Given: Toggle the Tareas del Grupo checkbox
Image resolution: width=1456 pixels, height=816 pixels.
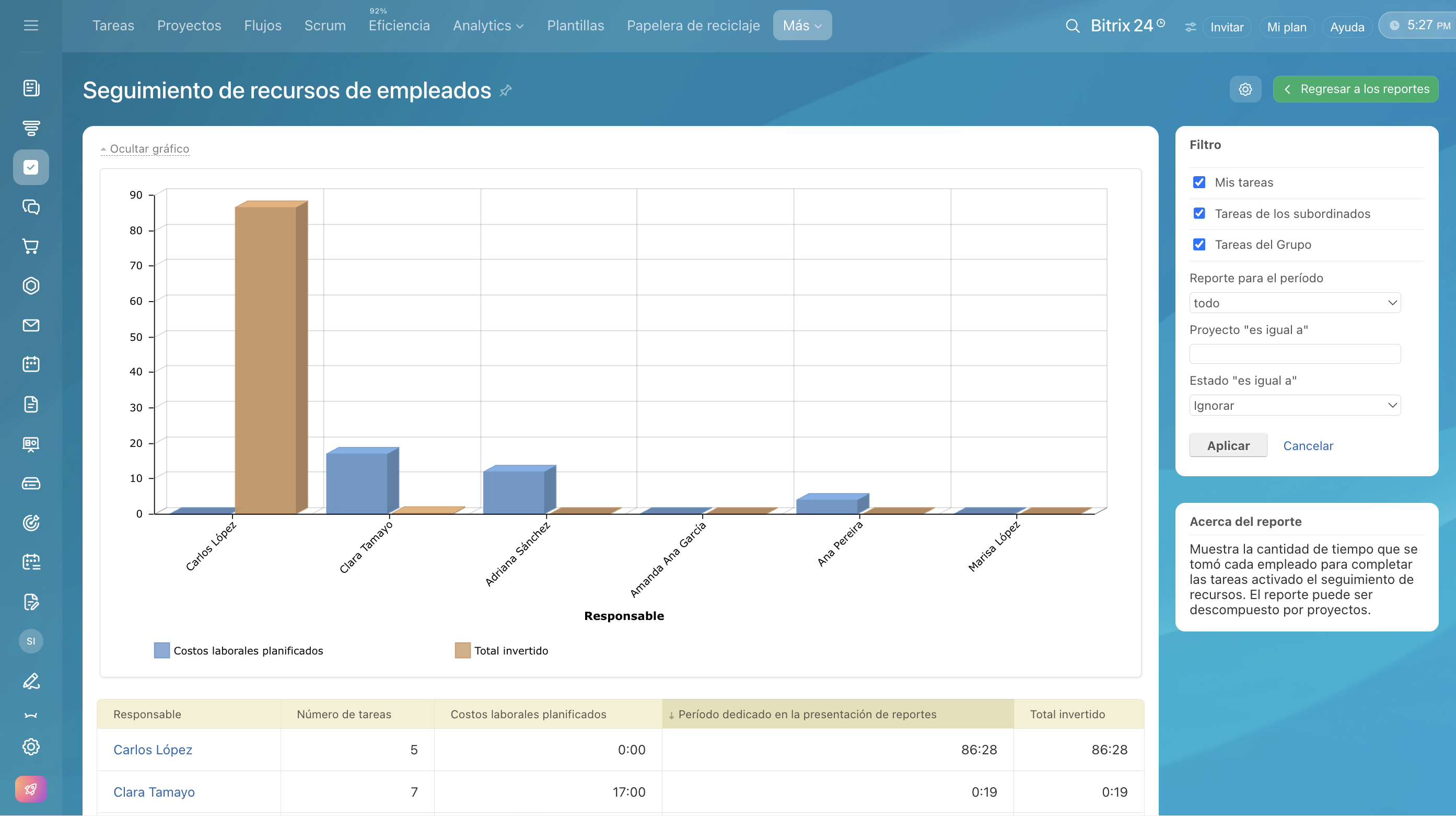Looking at the screenshot, I should pyautogui.click(x=1199, y=244).
